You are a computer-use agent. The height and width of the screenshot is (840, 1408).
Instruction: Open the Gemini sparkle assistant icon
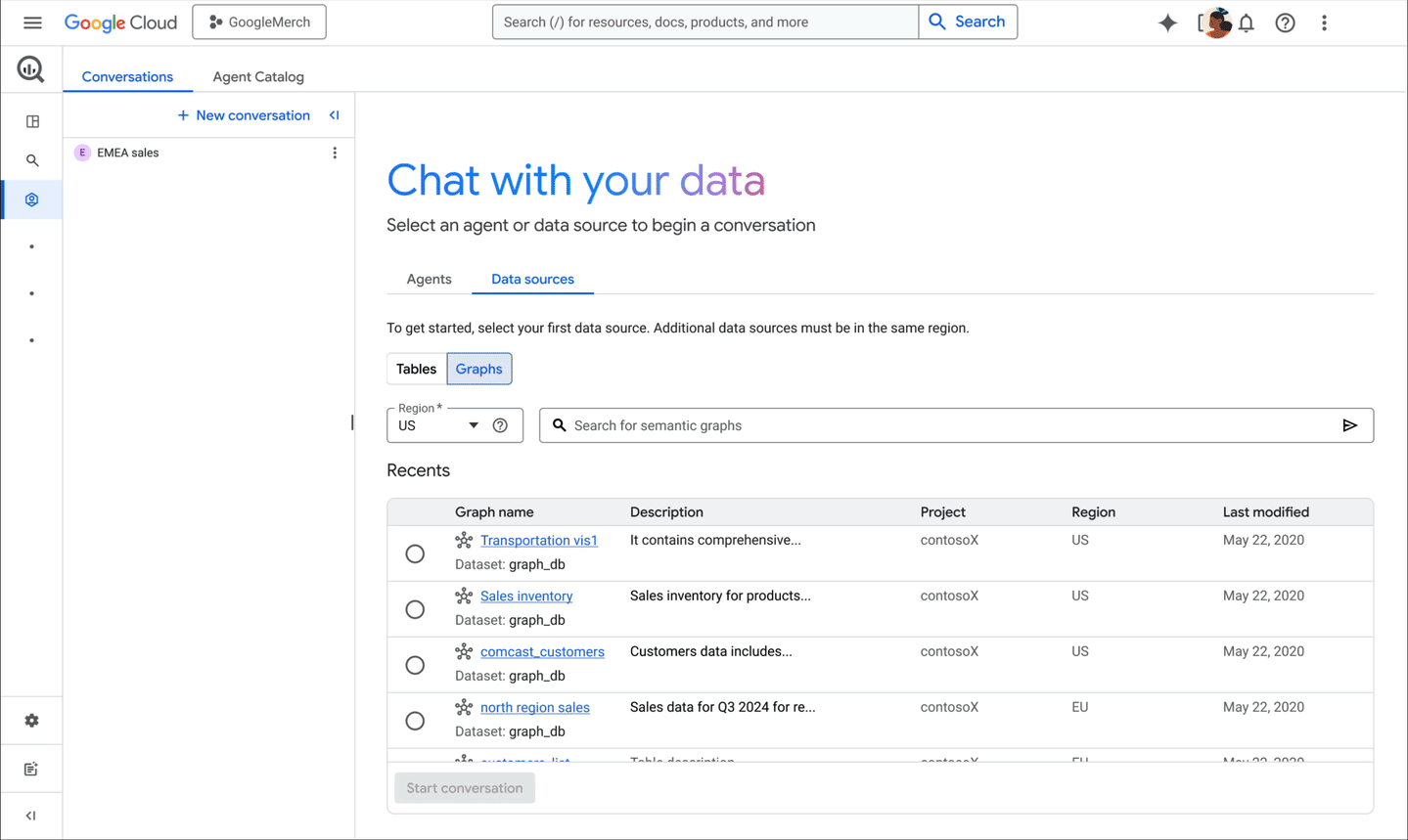tap(1167, 22)
